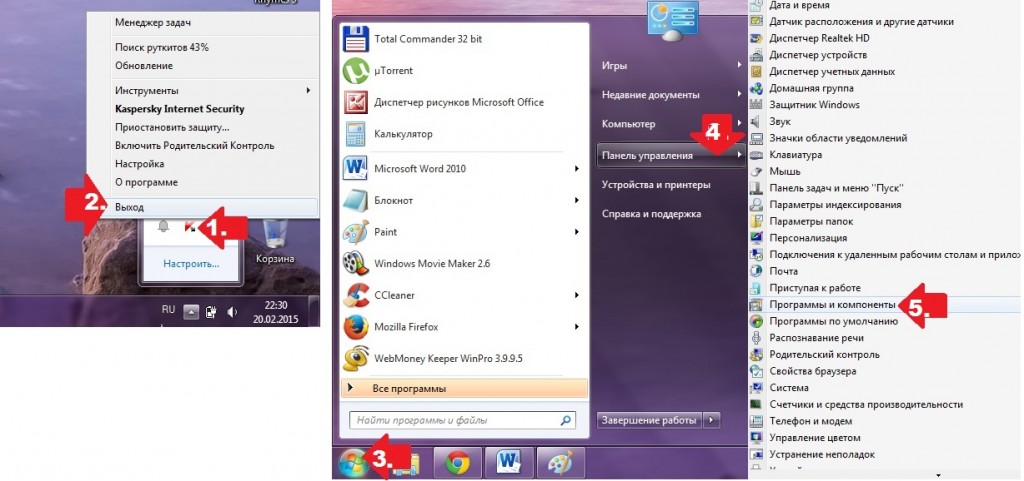Click the search magnifier icon in Start menu
Viewport: 1024px width, 481px height.
pos(566,421)
